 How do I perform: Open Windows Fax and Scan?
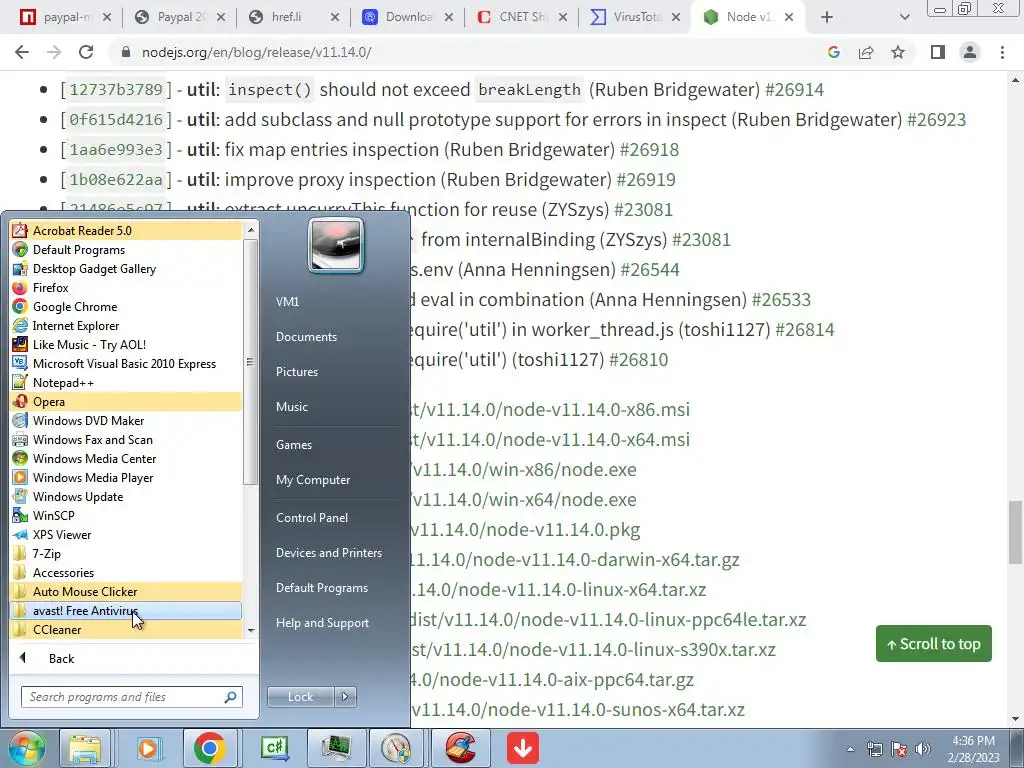pyautogui.click(x=126, y=440)
